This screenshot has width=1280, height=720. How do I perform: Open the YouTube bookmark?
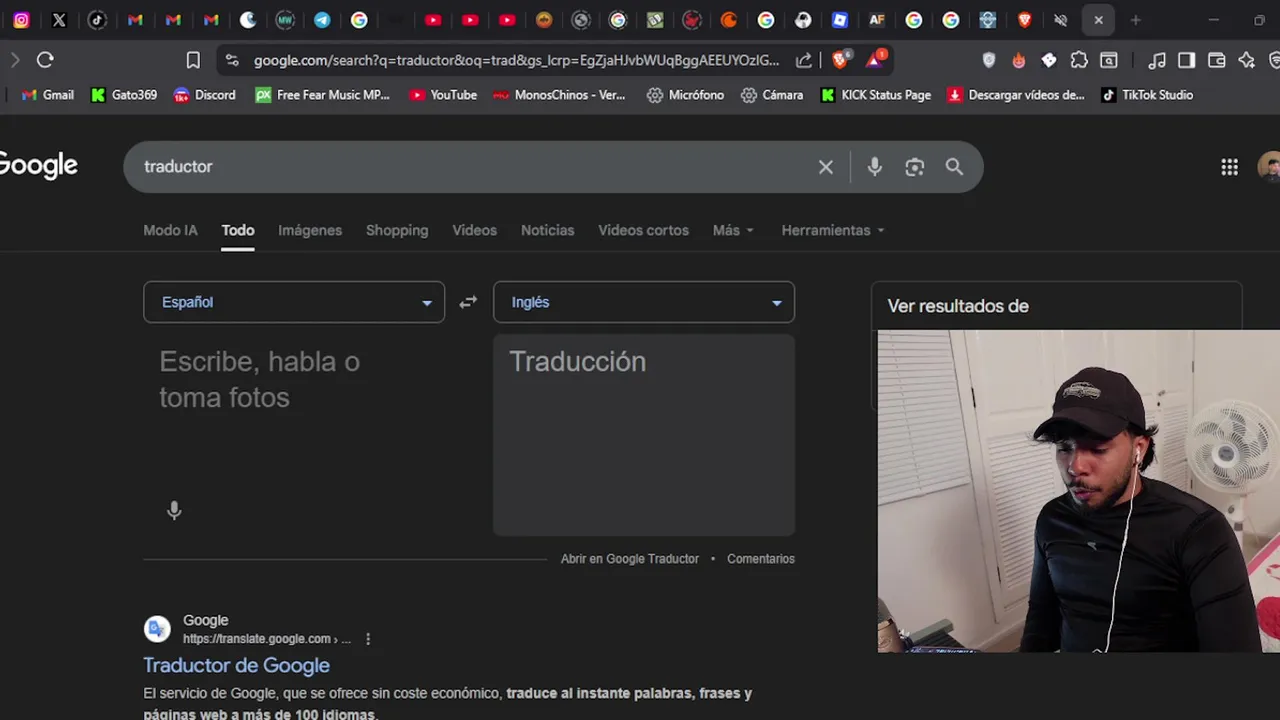pos(443,95)
